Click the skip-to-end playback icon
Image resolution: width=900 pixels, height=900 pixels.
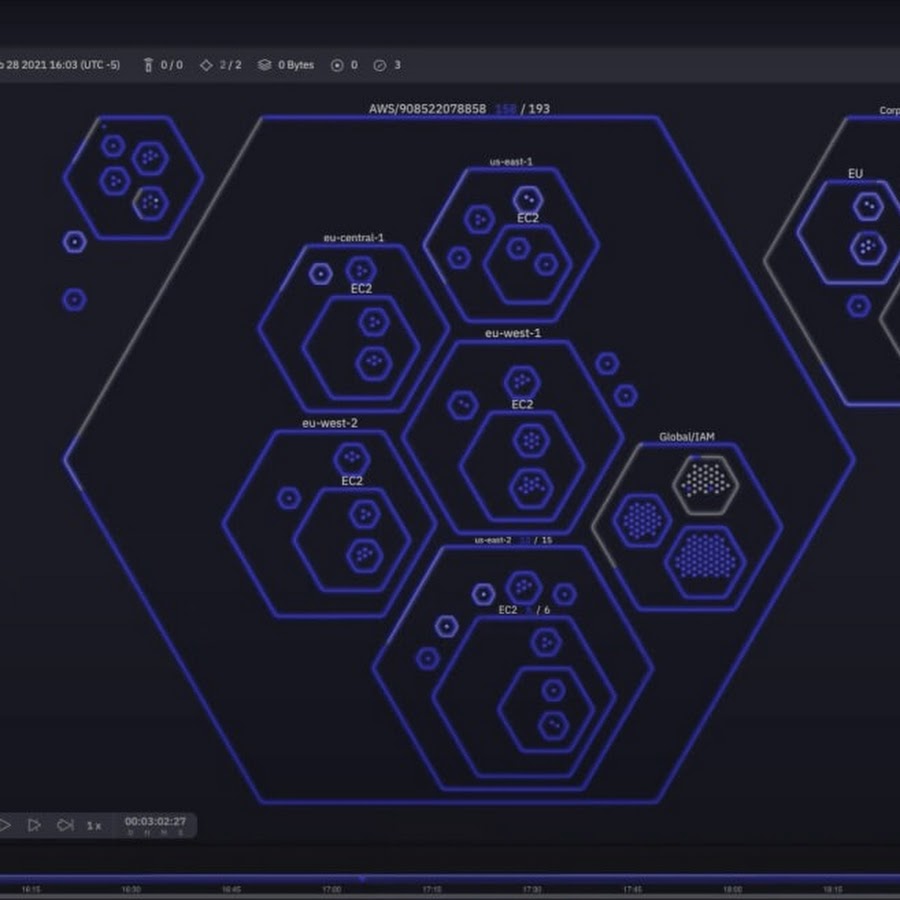[x=65, y=825]
